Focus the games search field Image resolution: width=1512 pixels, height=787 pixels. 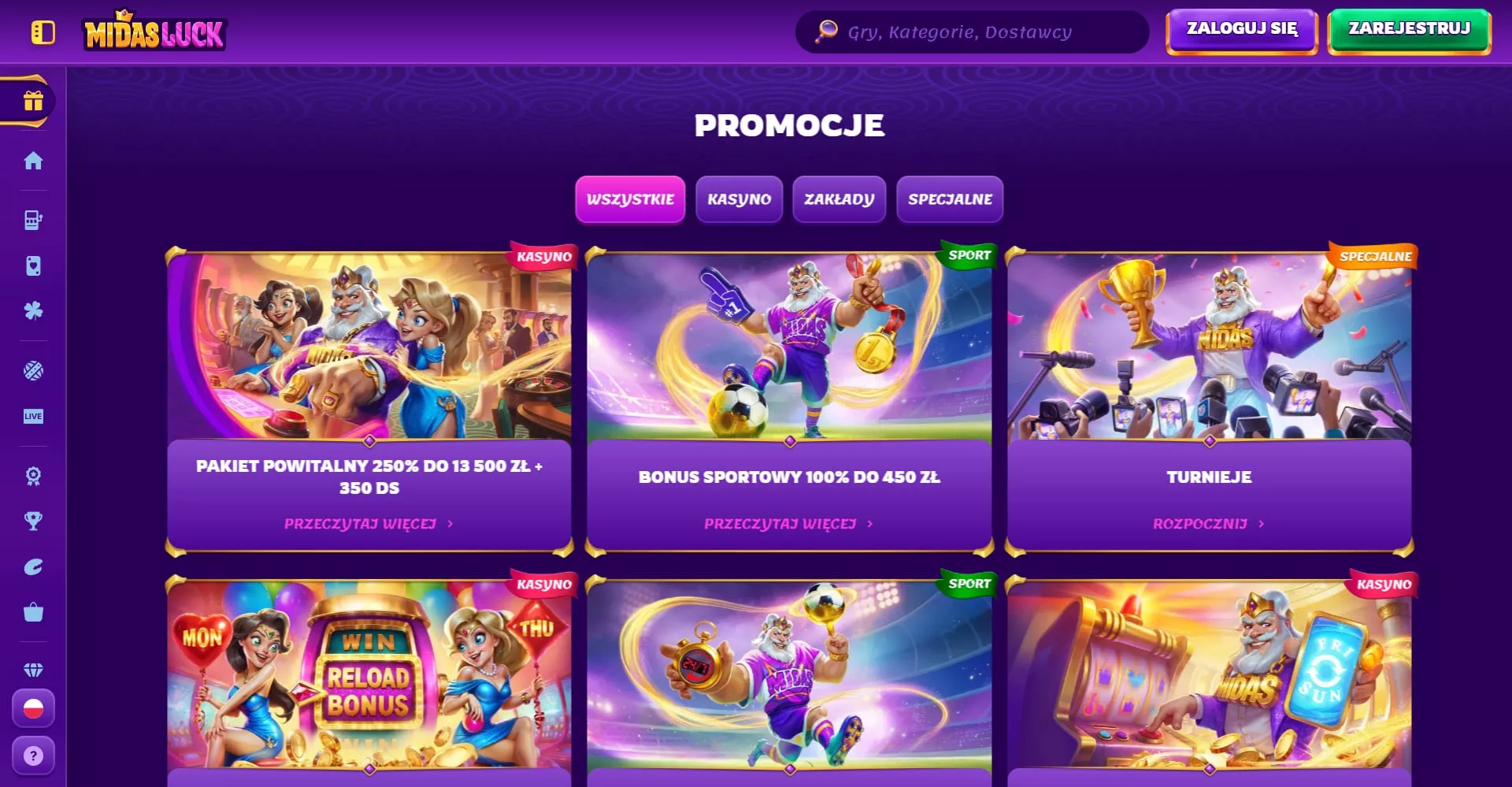pyautogui.click(x=972, y=32)
